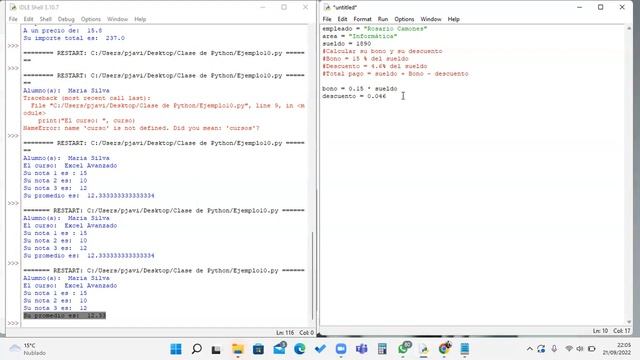Open Window menu in IDLE Shell
This screenshot has width=640, height=360.
[x=118, y=19]
